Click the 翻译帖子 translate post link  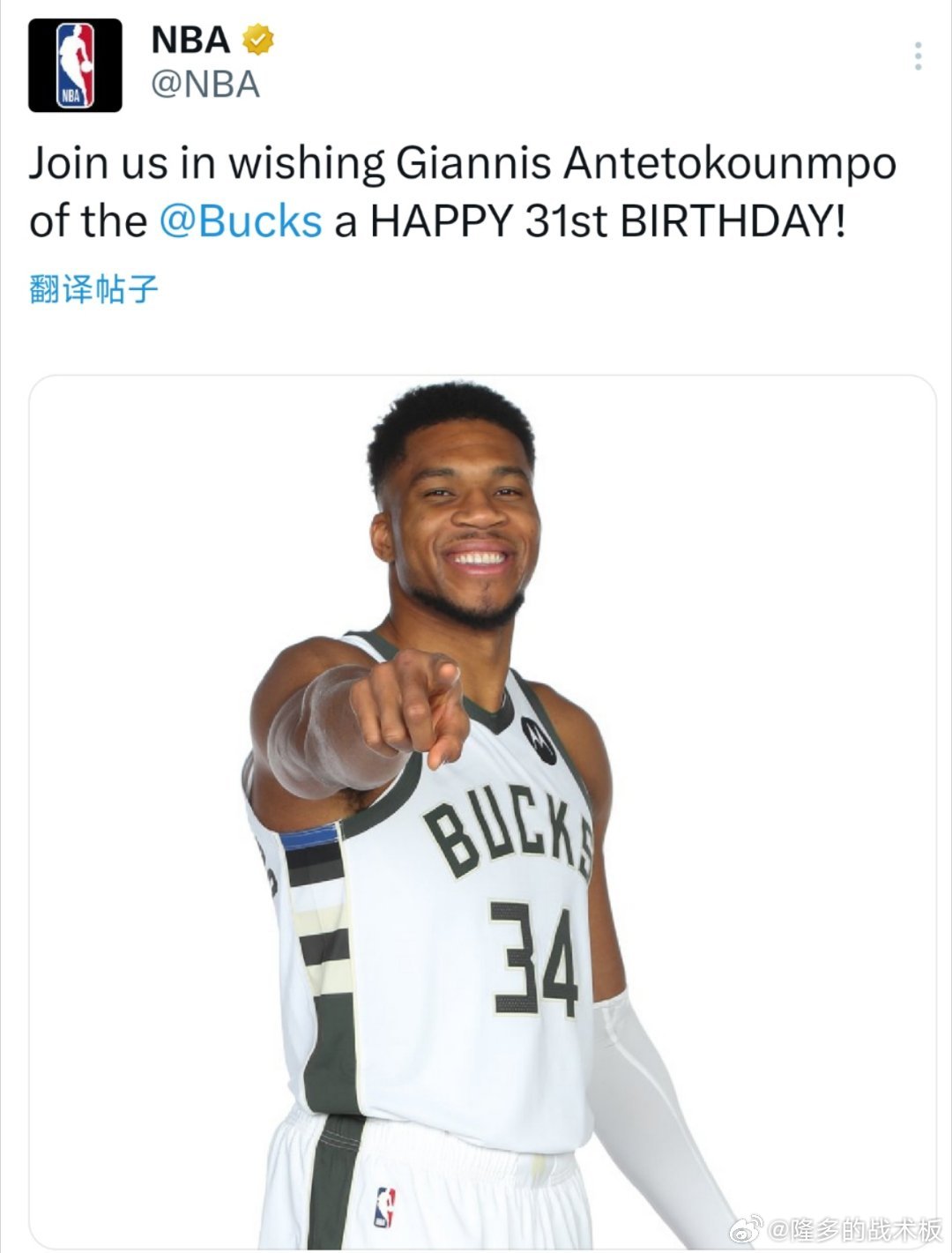coord(93,289)
